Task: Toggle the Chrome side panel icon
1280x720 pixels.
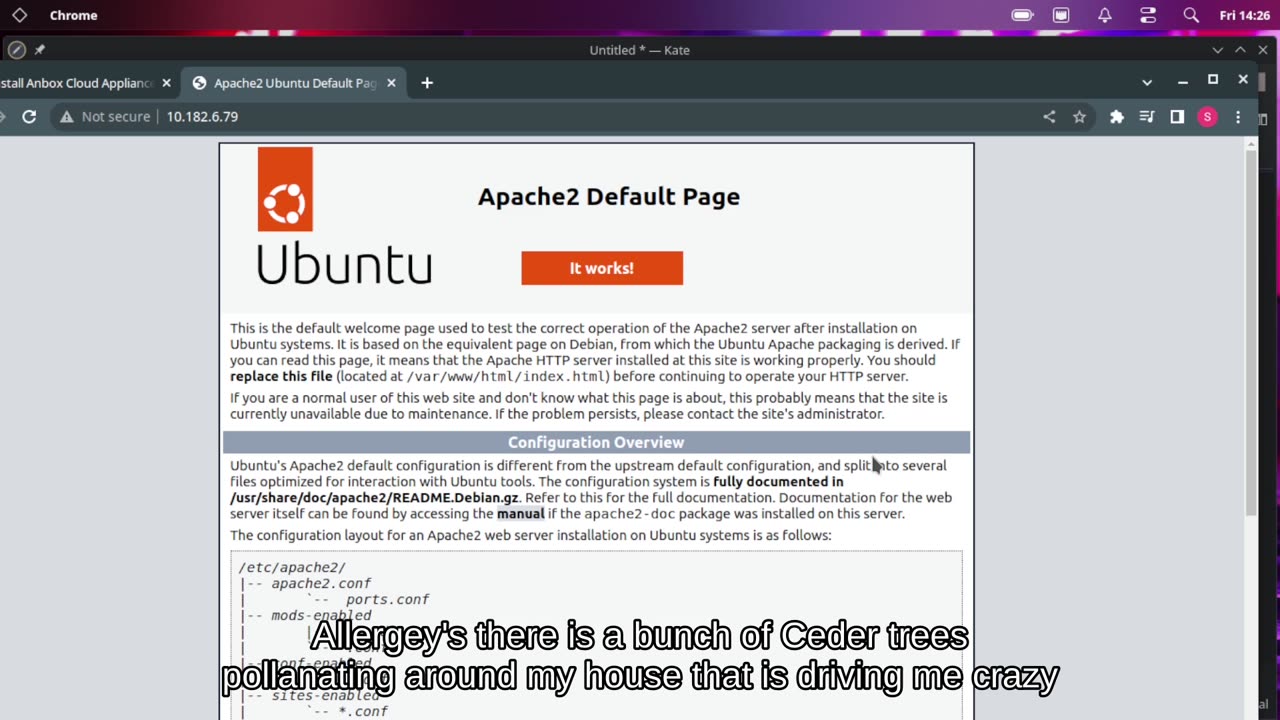Action: 1177,117
